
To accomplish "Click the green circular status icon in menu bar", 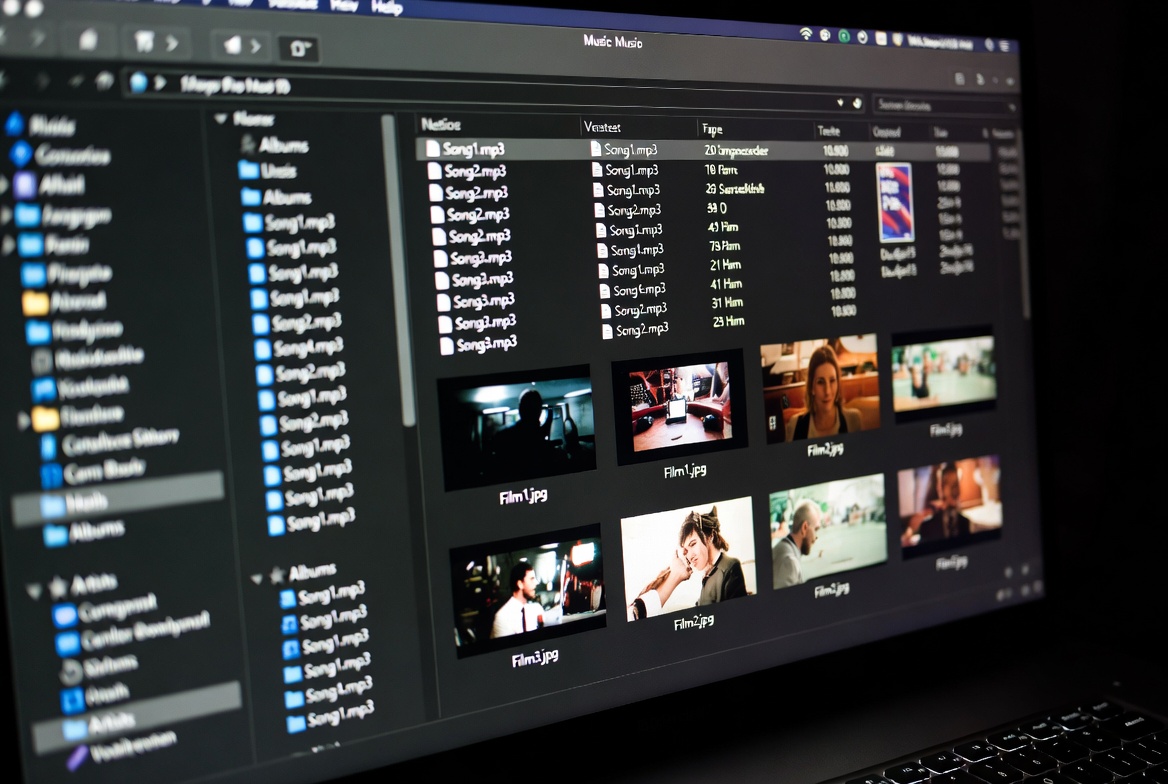I will pos(844,36).
